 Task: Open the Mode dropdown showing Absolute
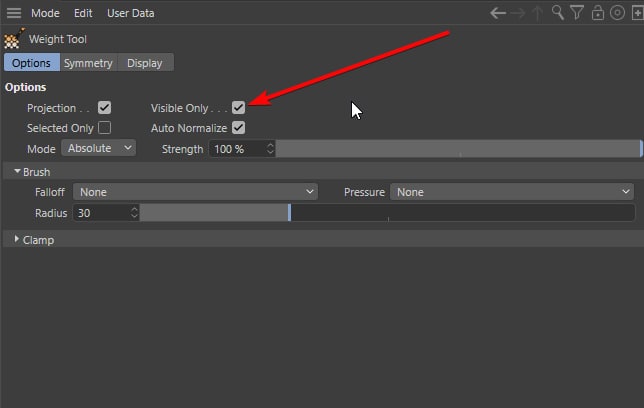click(99, 148)
